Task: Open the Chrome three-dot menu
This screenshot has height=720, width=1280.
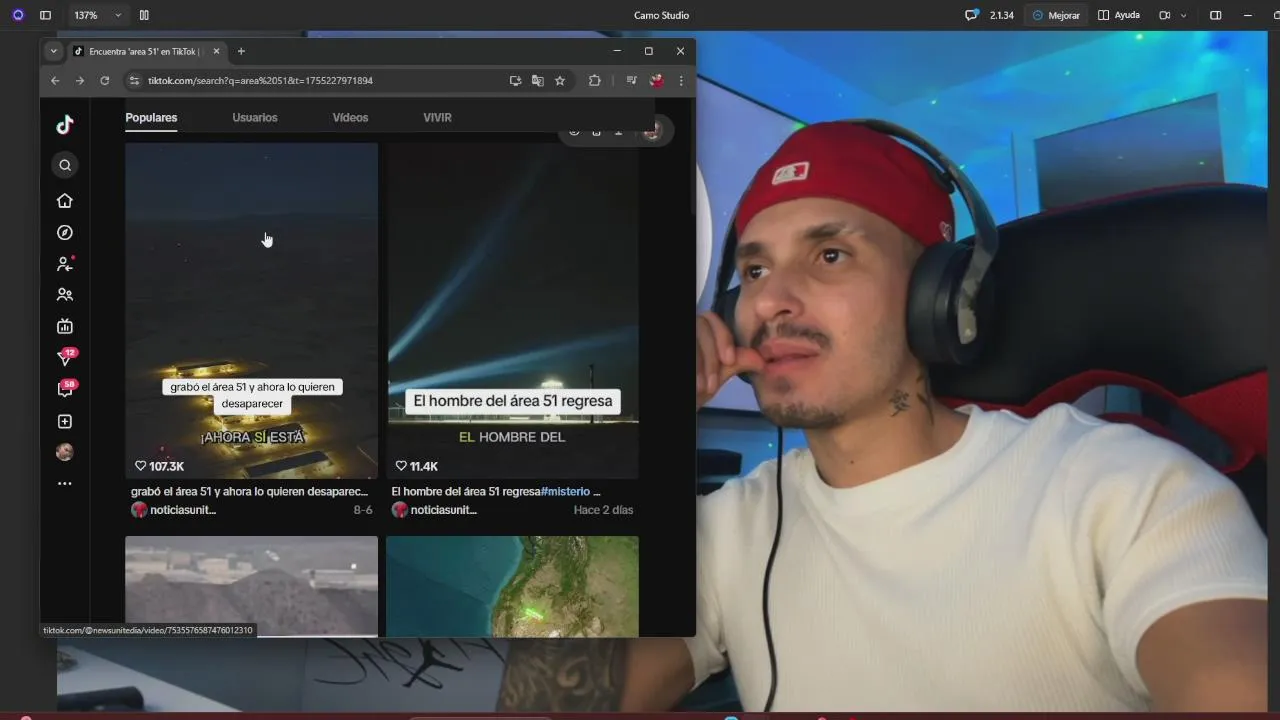Action: [x=681, y=80]
